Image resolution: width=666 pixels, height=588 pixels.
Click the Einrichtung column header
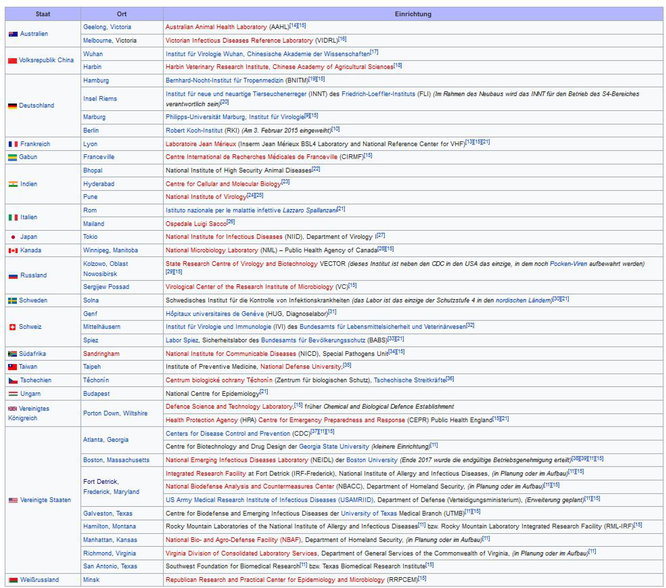coord(413,14)
